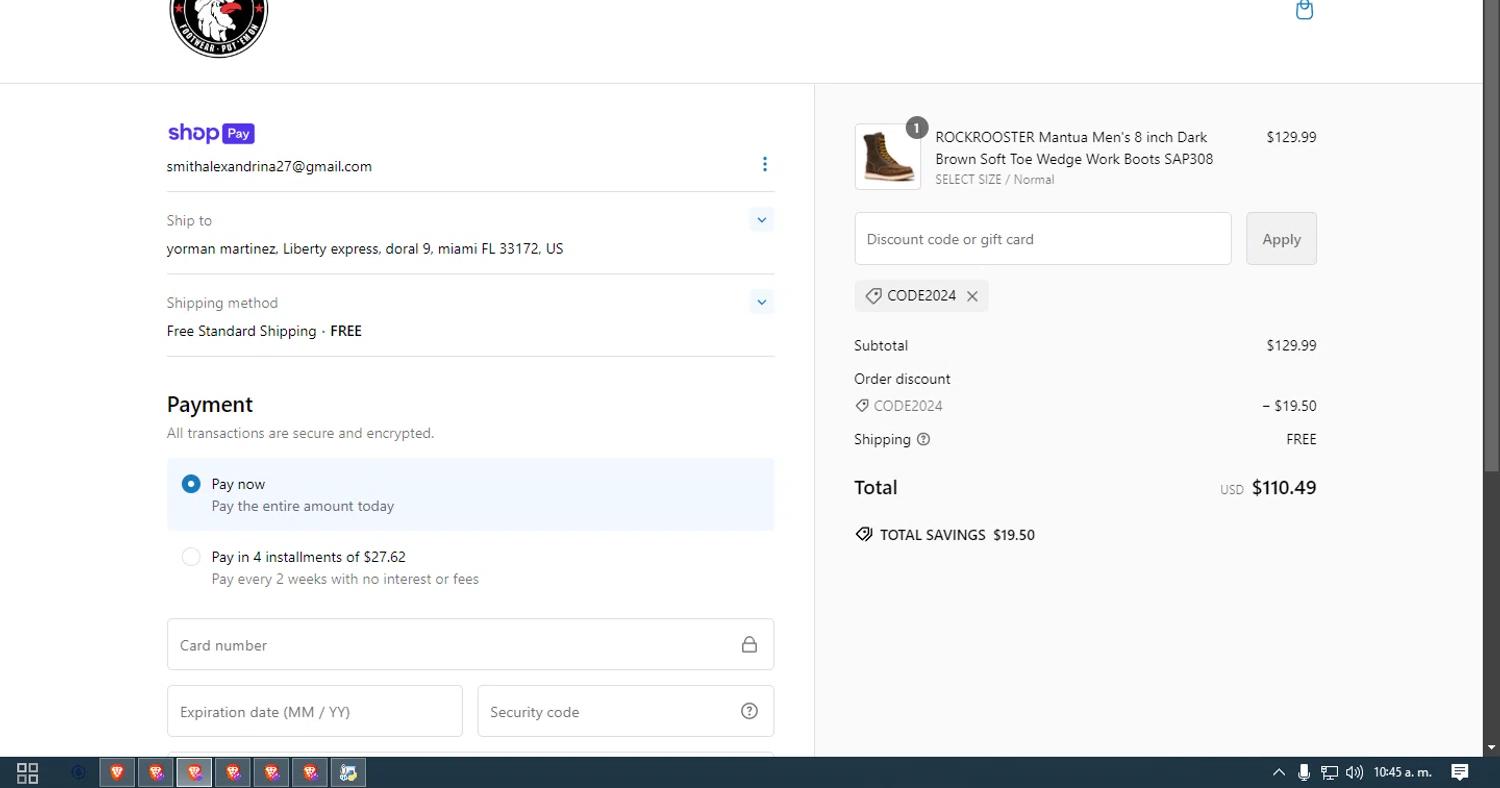Viewport: 1500px width, 788px height.
Task: Click the shipping address yorman martinez text
Action: [x=365, y=249]
